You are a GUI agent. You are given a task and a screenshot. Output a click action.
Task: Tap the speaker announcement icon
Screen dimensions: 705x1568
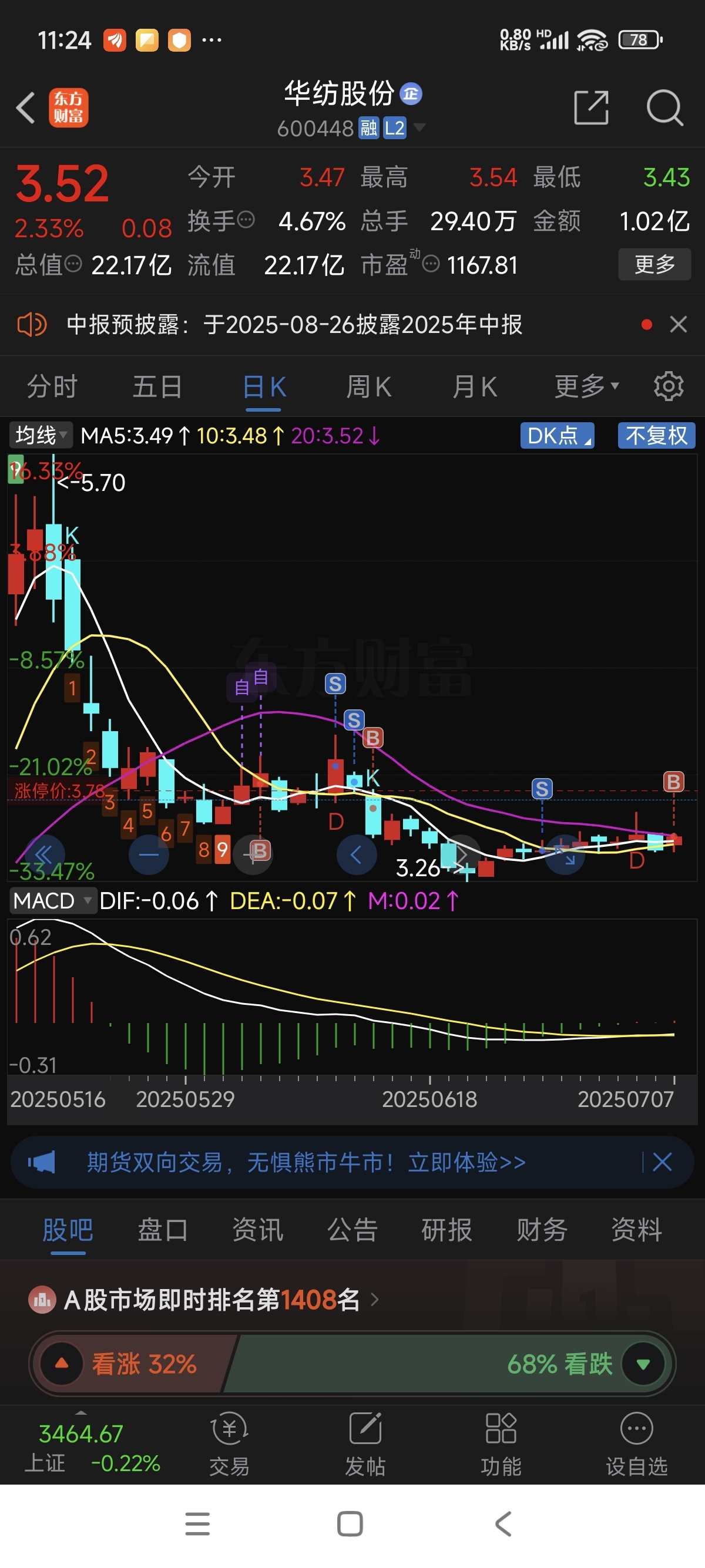pyautogui.click(x=31, y=324)
